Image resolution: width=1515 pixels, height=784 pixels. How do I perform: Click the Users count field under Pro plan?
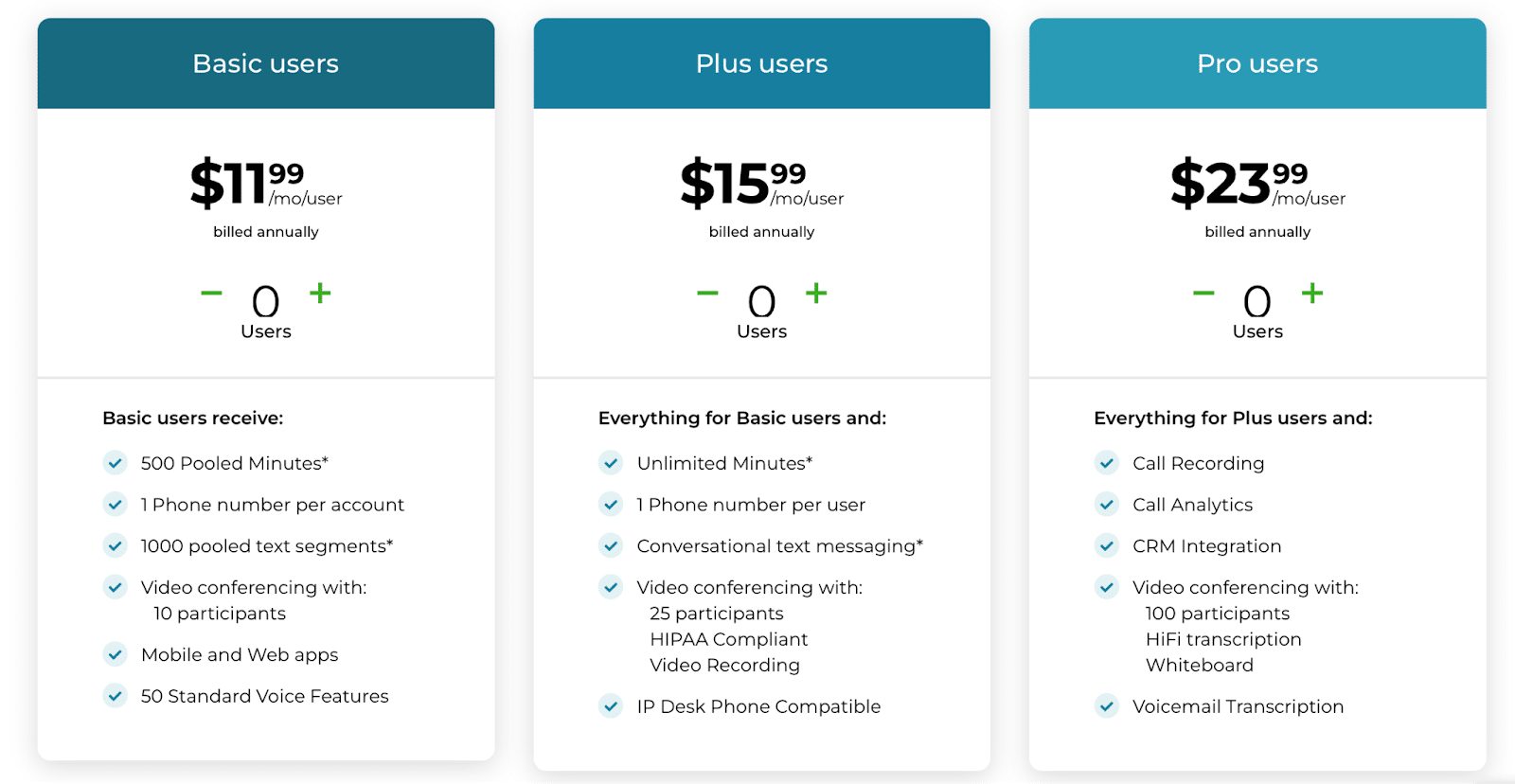[x=1257, y=303]
